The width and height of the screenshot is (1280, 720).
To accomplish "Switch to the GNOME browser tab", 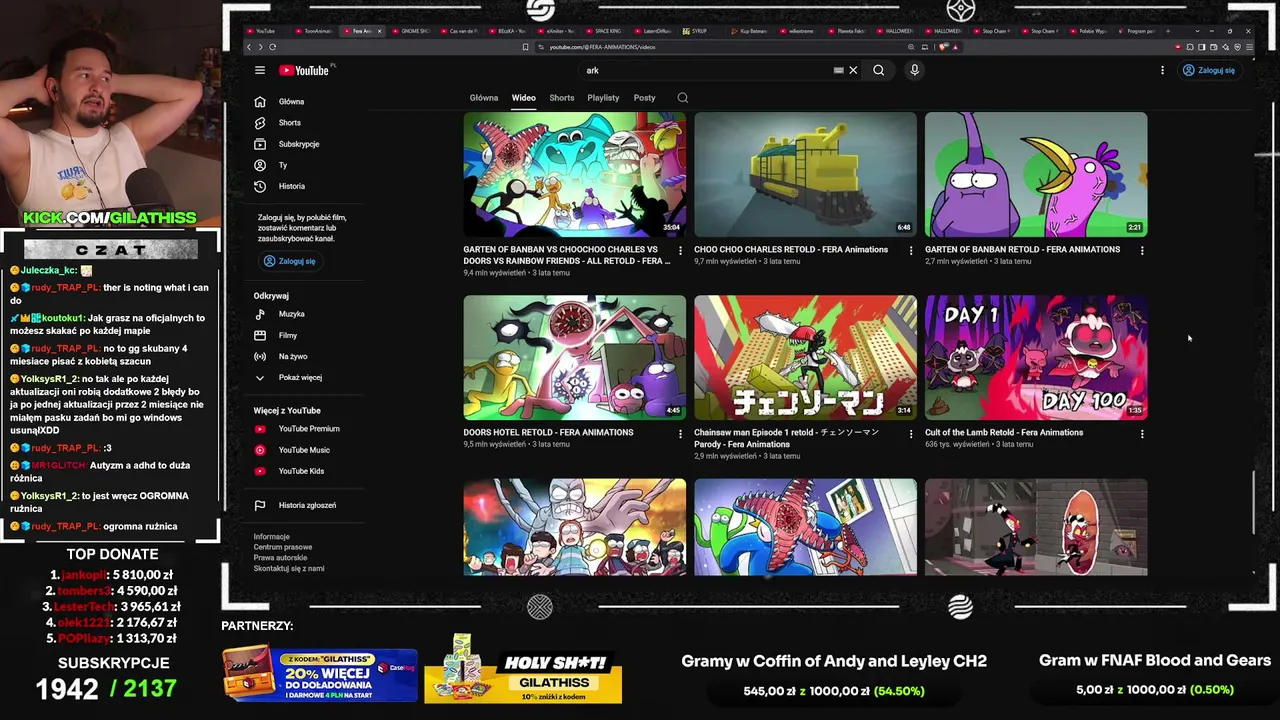I will coord(412,31).
